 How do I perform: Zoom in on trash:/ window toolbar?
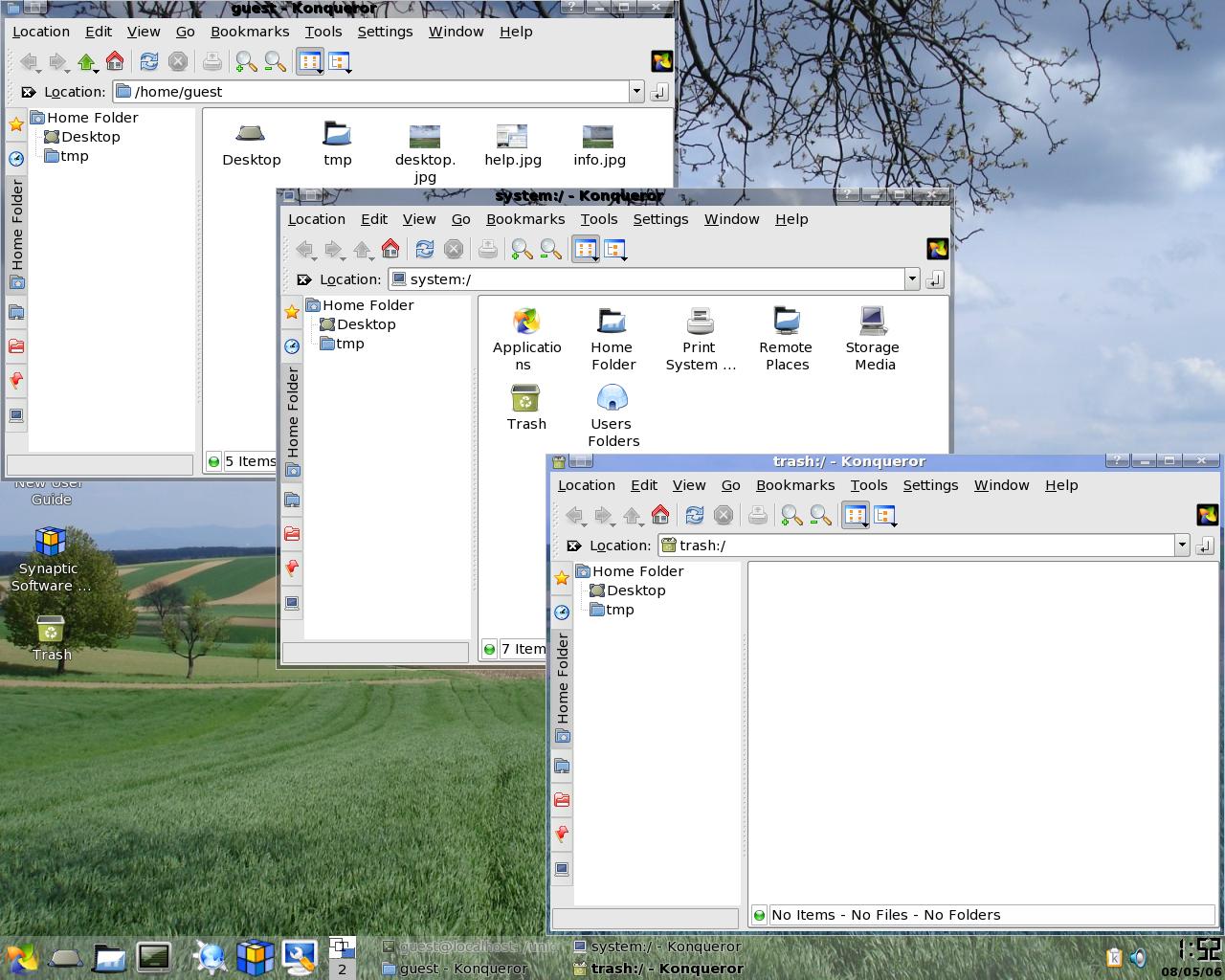pyautogui.click(x=791, y=516)
